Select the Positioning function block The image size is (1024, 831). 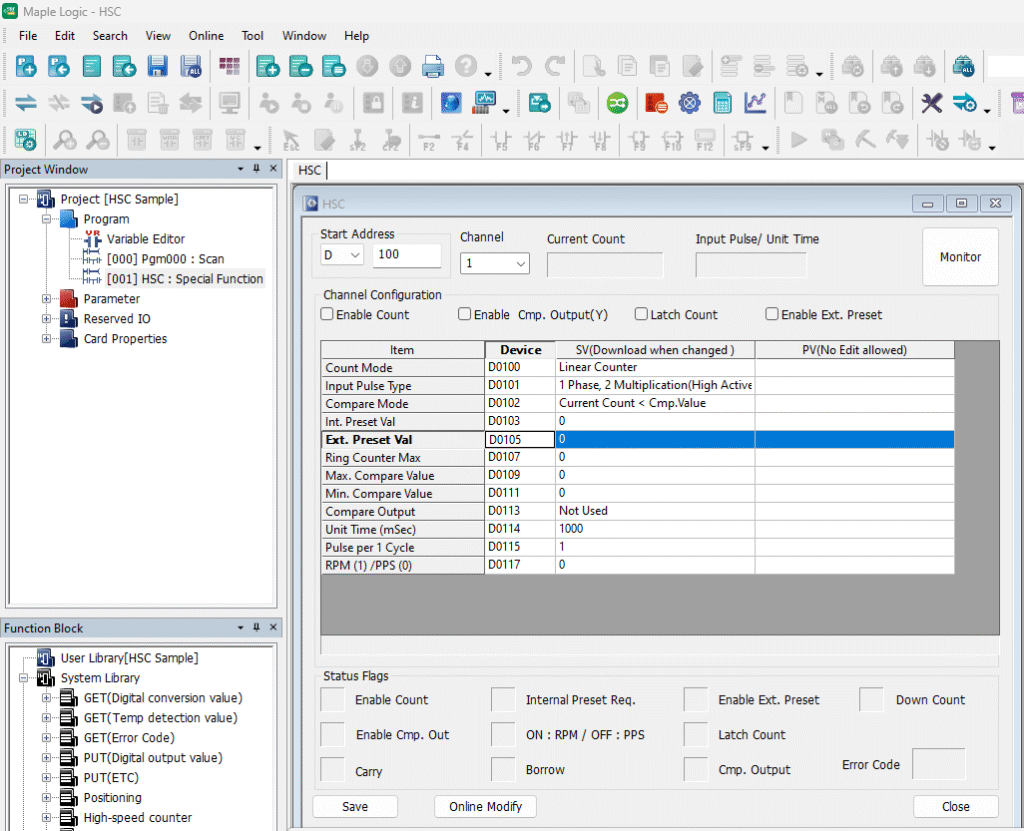pyautogui.click(x=112, y=798)
